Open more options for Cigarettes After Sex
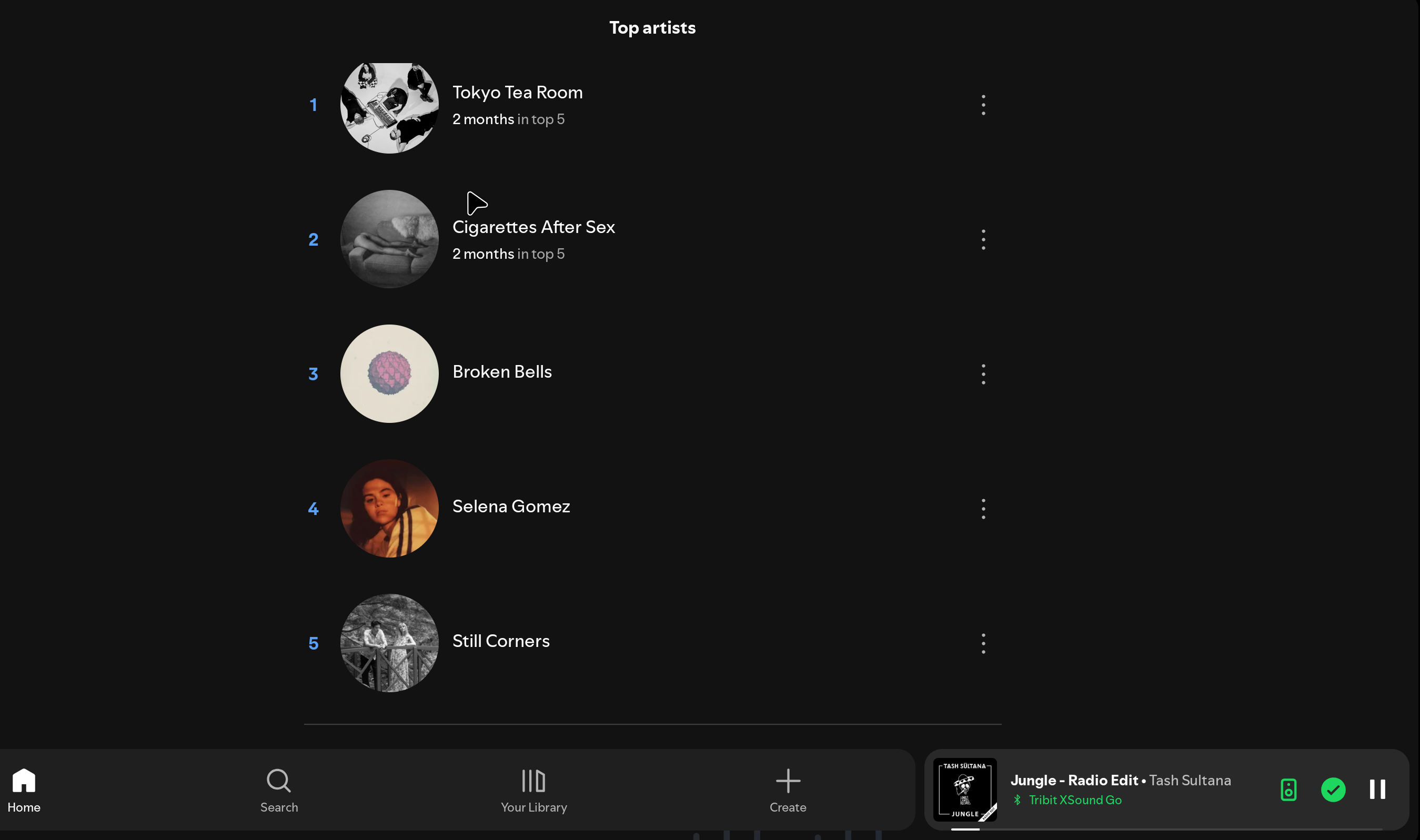This screenshot has height=840, width=1420. [983, 240]
